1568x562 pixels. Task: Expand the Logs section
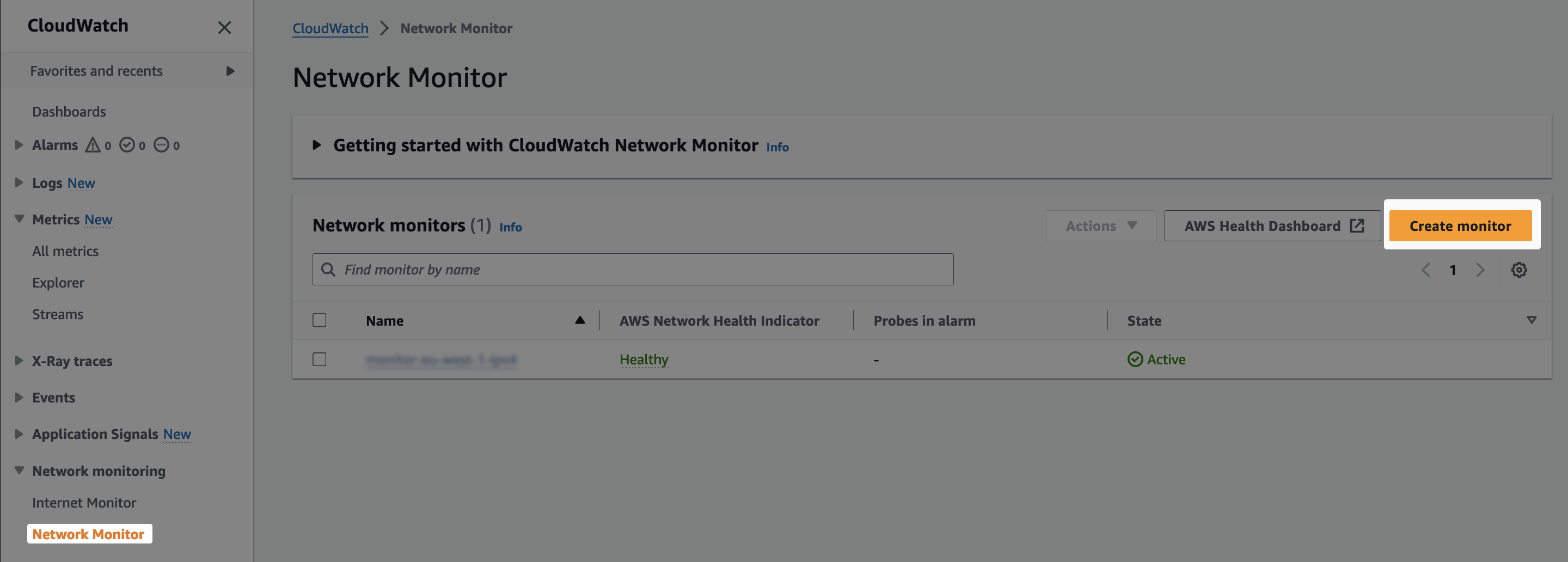tap(19, 182)
